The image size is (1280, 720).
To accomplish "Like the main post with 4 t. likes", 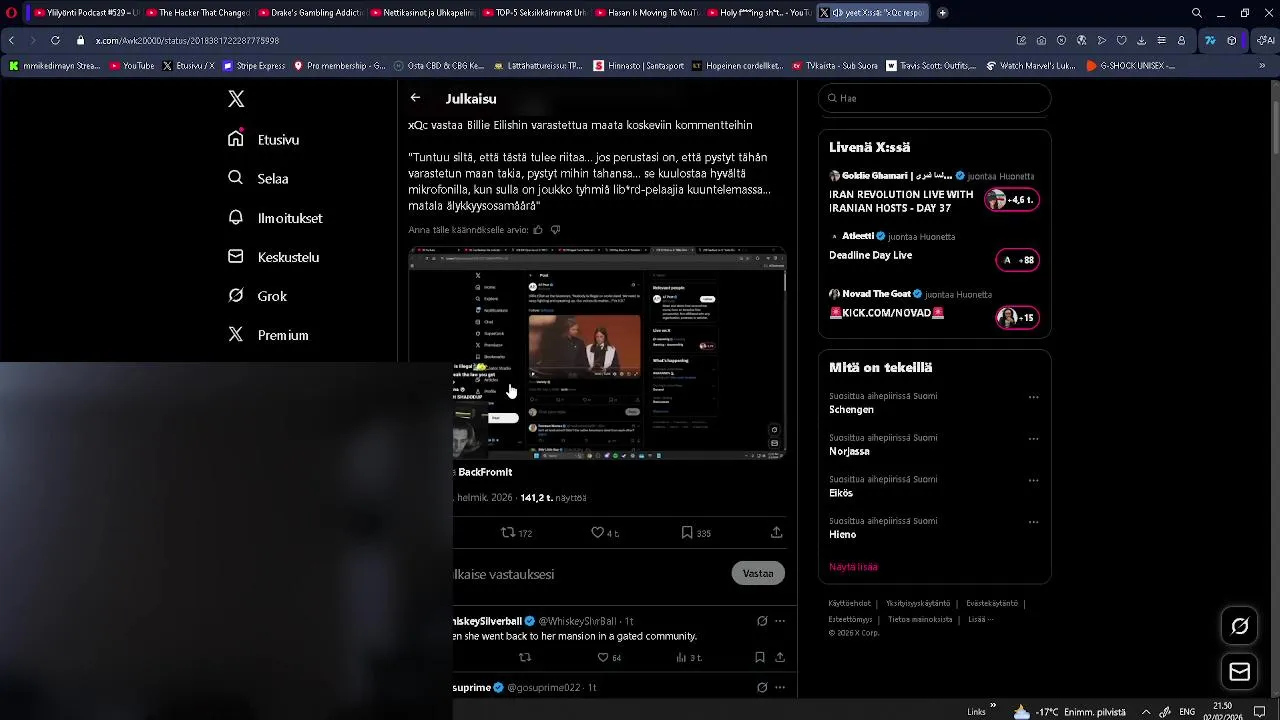I will pos(605,533).
